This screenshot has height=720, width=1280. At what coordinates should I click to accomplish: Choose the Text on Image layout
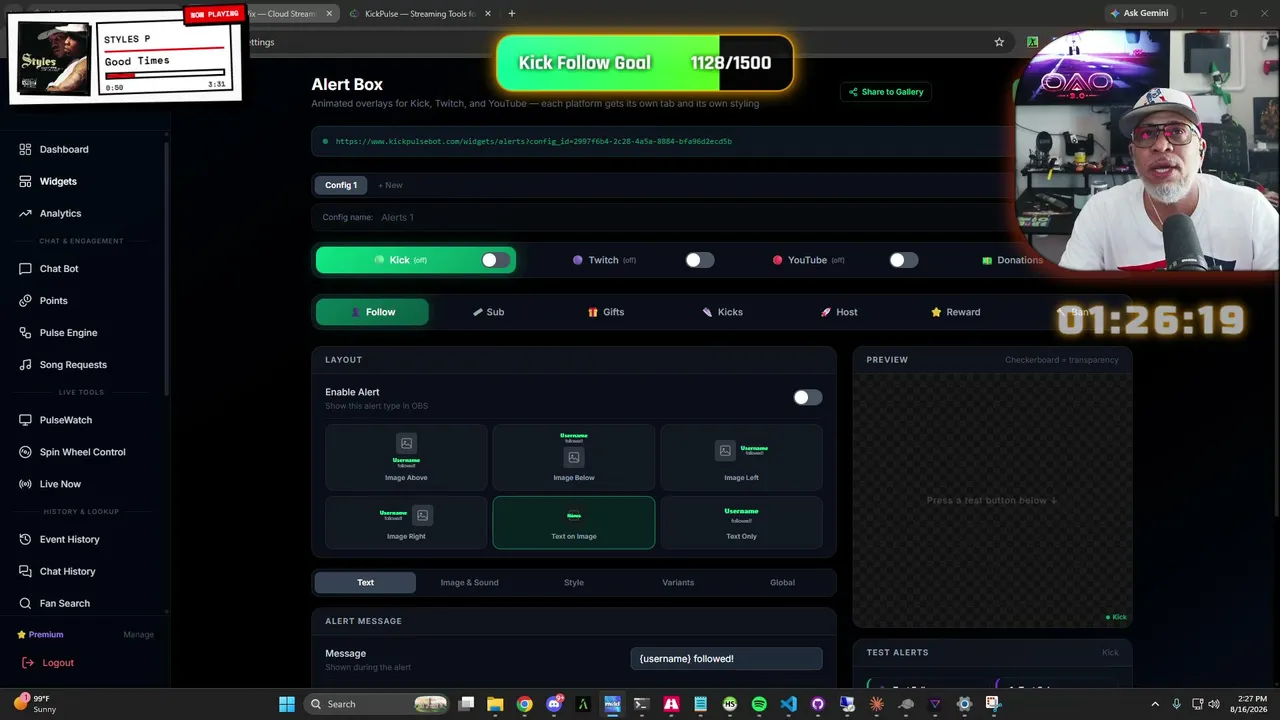click(574, 523)
